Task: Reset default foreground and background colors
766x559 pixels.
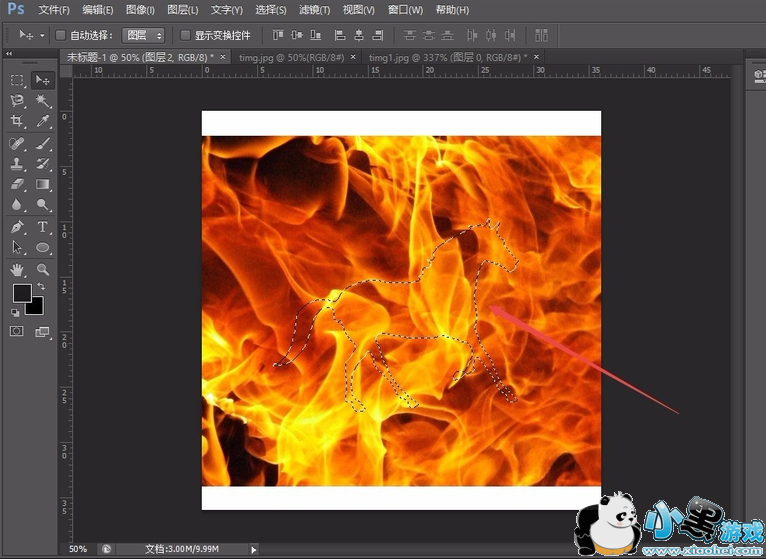Action: [15, 313]
